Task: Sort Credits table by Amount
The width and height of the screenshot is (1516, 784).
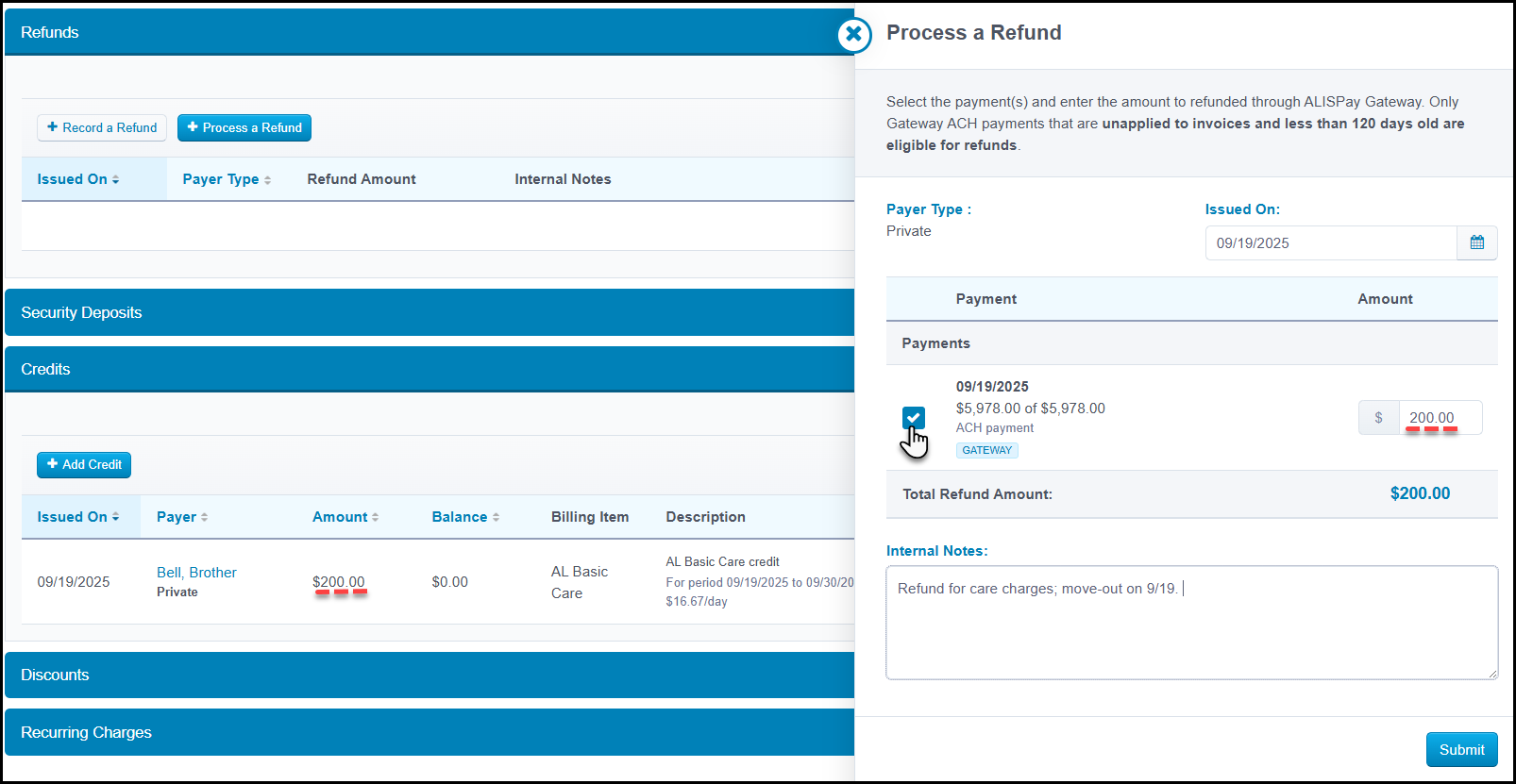Action: (x=345, y=517)
